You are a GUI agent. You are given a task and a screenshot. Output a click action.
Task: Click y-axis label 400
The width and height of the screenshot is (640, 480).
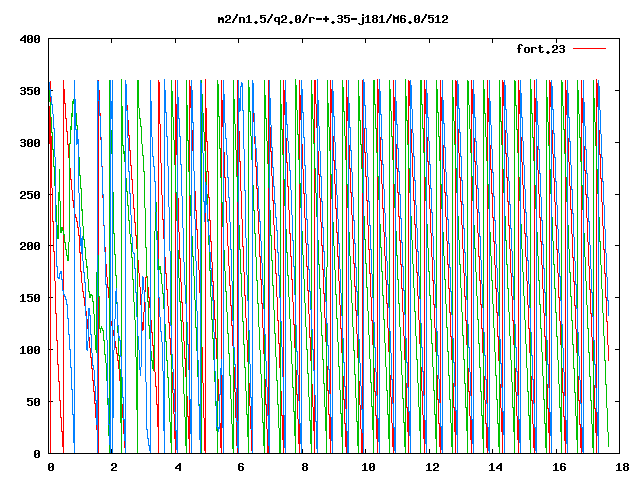pyautogui.click(x=30, y=39)
